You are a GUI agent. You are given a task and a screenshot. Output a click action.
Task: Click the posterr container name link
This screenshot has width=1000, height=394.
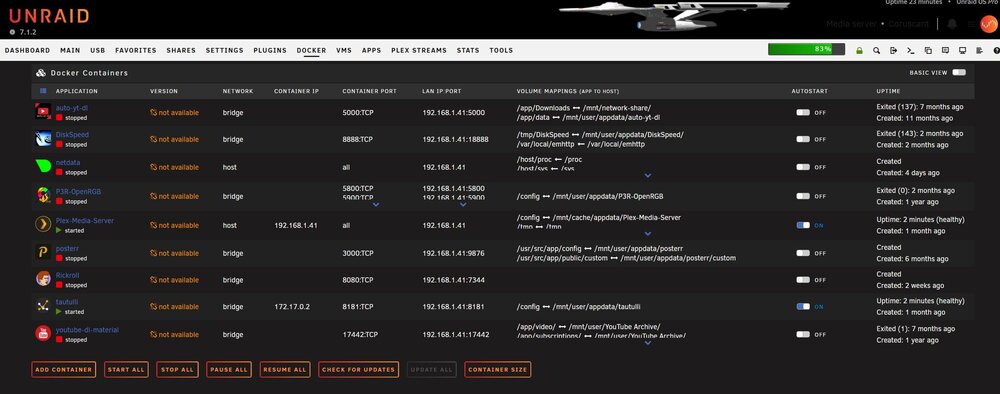coord(68,248)
